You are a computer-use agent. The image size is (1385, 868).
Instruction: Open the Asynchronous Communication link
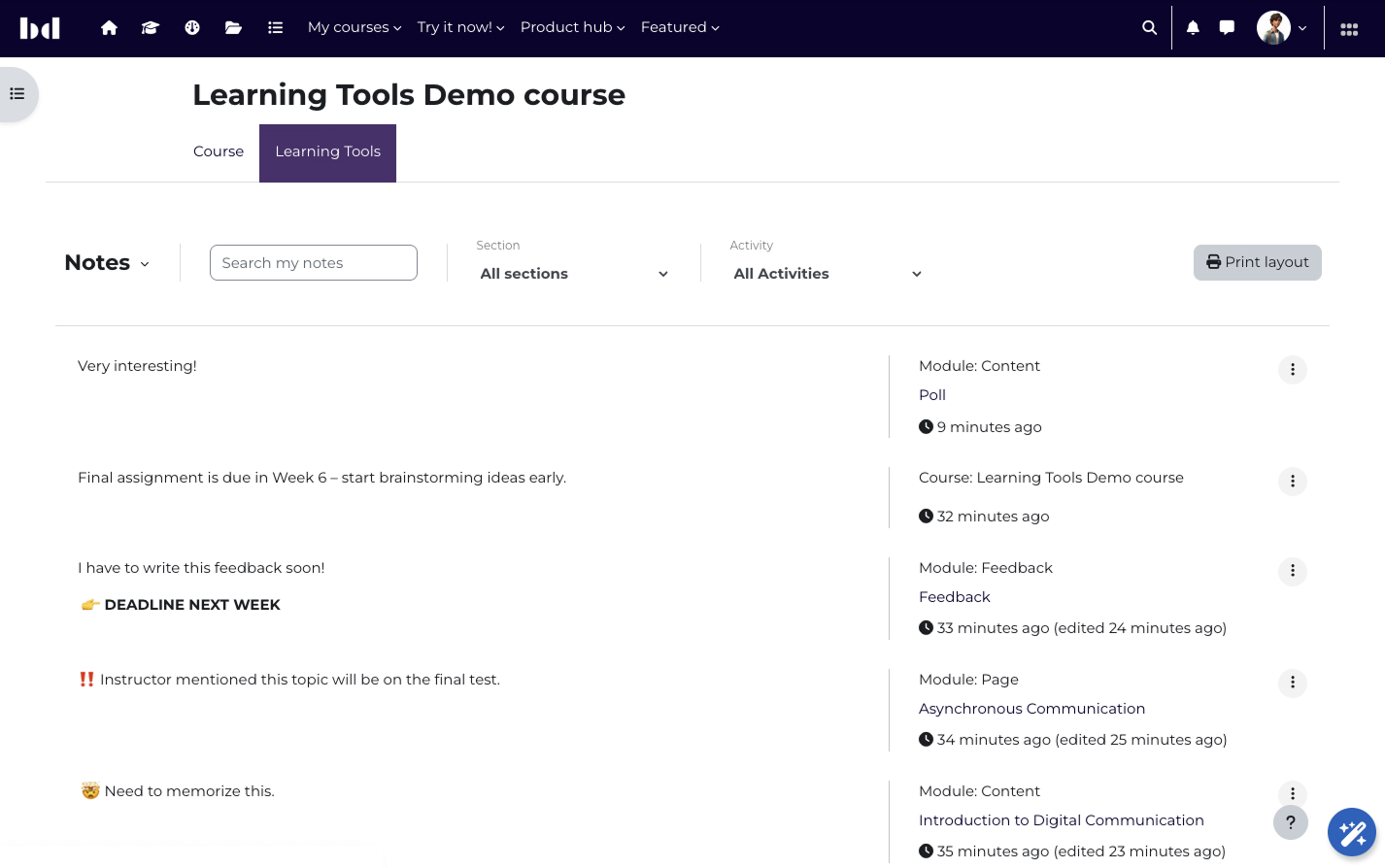click(1031, 709)
